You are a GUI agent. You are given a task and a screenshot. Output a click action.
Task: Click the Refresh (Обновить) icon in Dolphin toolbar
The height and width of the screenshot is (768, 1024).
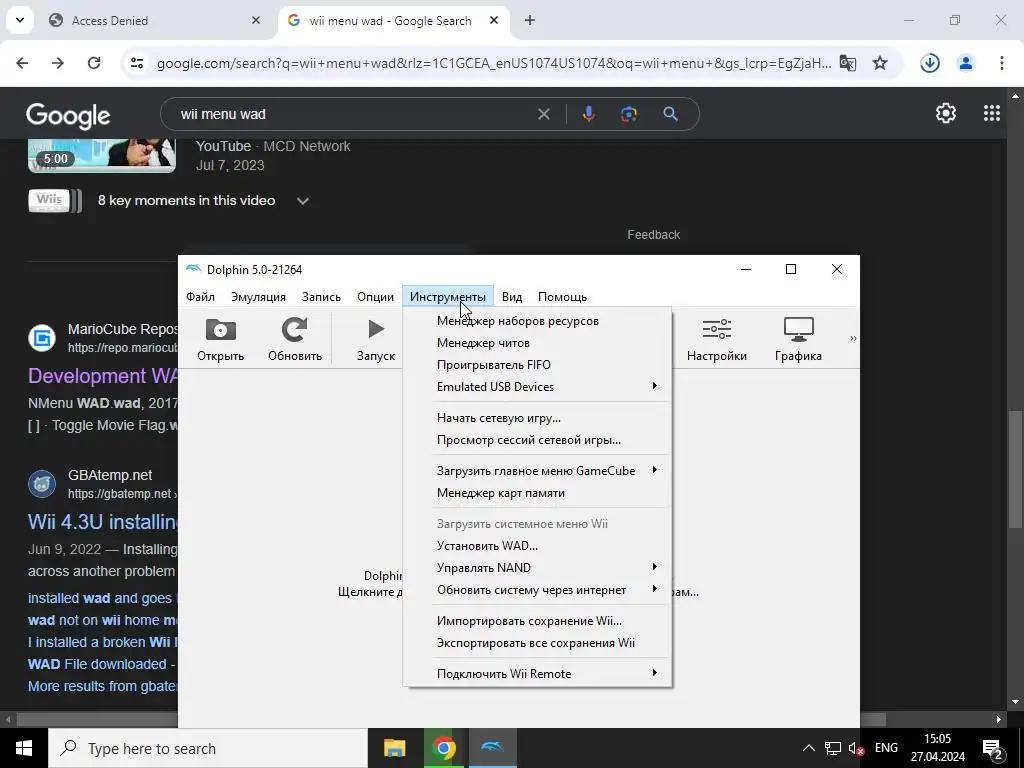[x=295, y=330]
